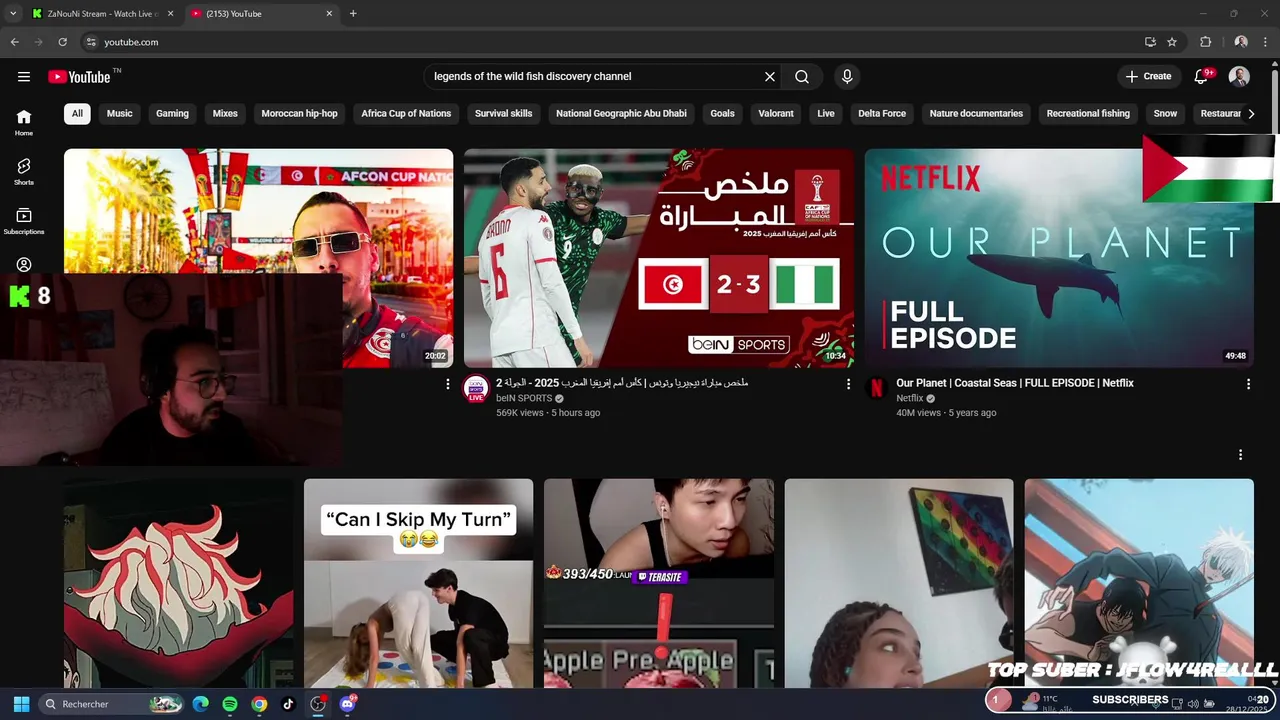The height and width of the screenshot is (720, 1280).
Task: Open the tab search dropdown in Chrome
Action: point(12,13)
